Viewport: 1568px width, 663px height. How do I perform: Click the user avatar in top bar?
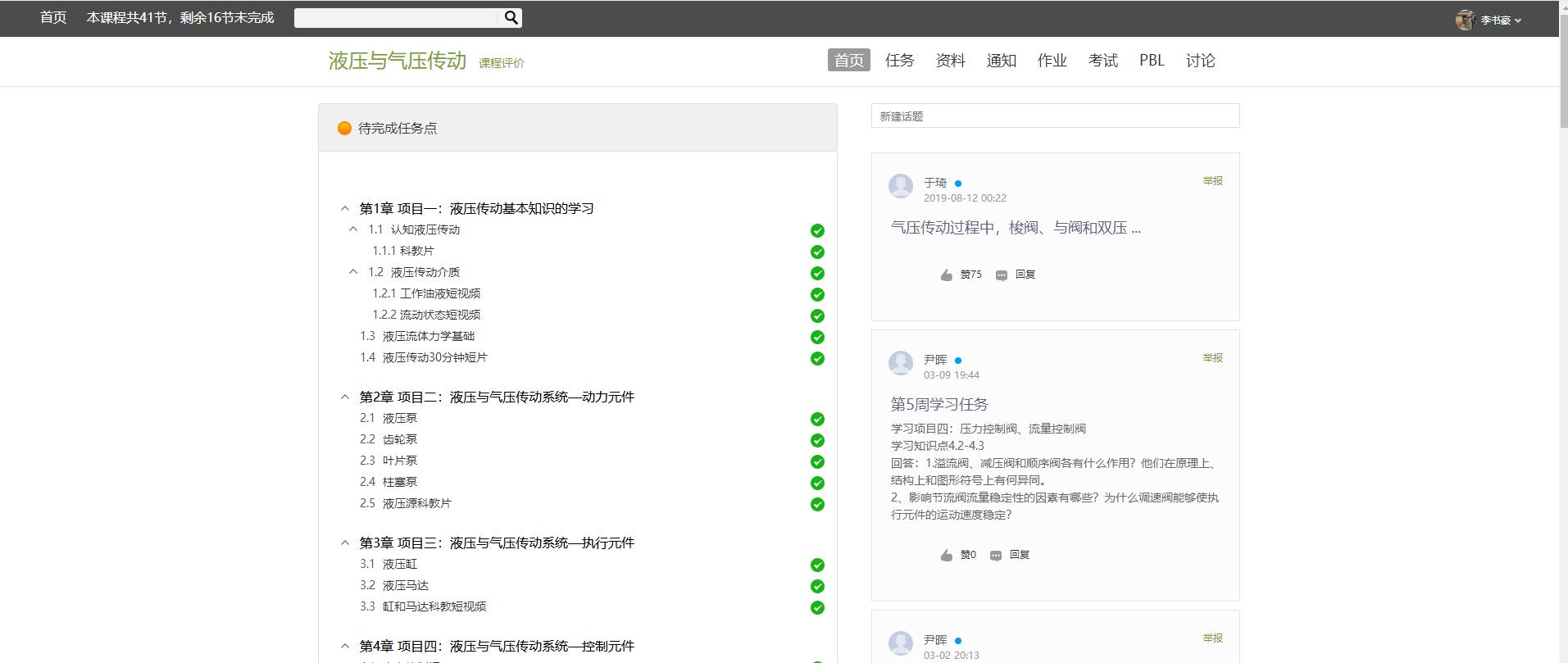[x=1465, y=20]
